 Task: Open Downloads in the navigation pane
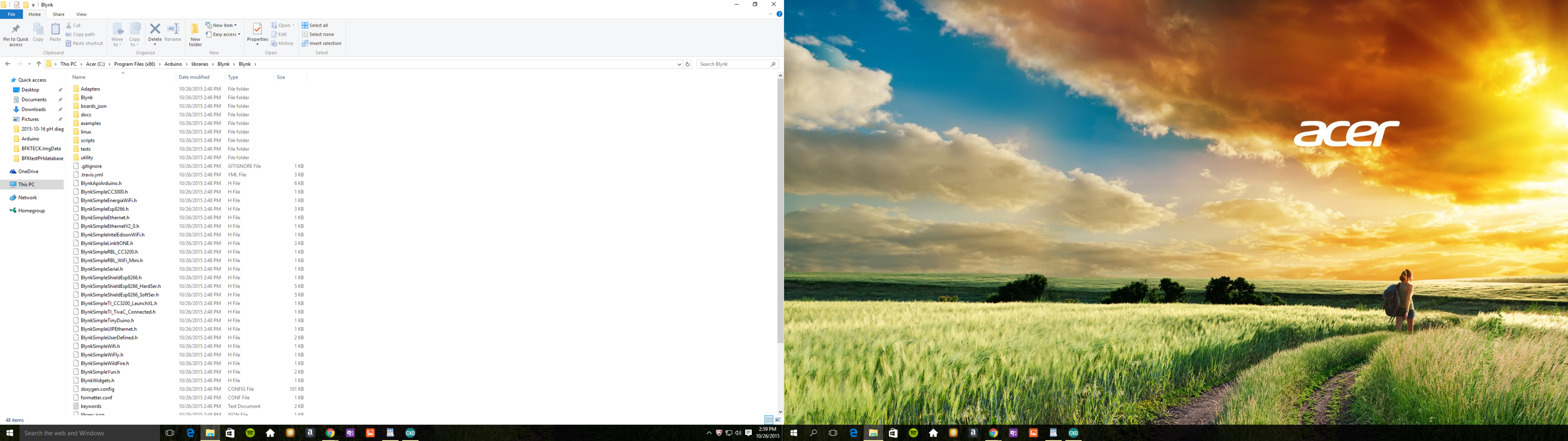(34, 110)
